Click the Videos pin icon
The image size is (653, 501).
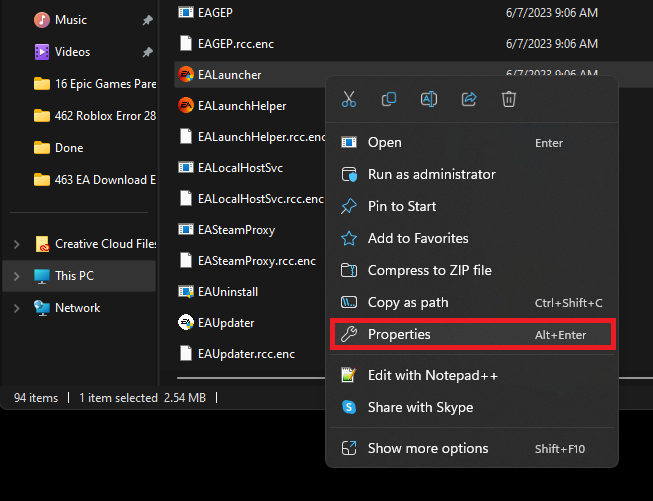click(x=147, y=52)
